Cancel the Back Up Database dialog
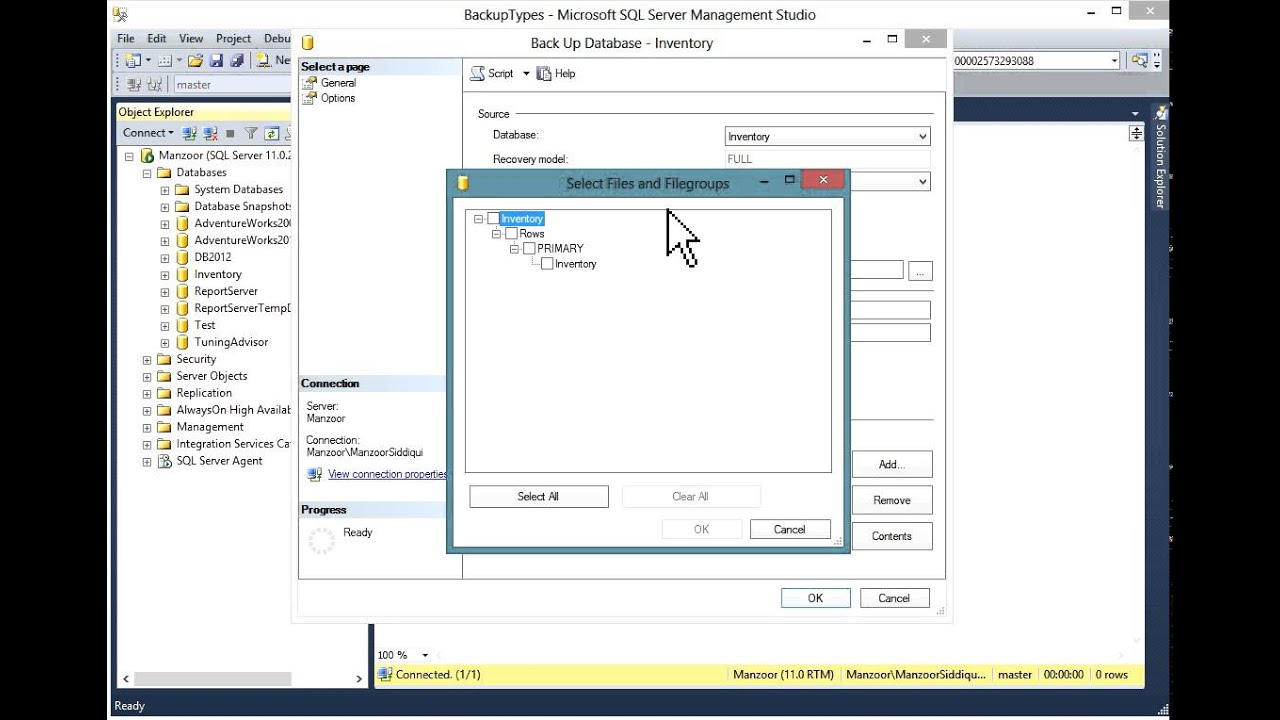The width and height of the screenshot is (1280, 720). pyautogui.click(x=894, y=598)
